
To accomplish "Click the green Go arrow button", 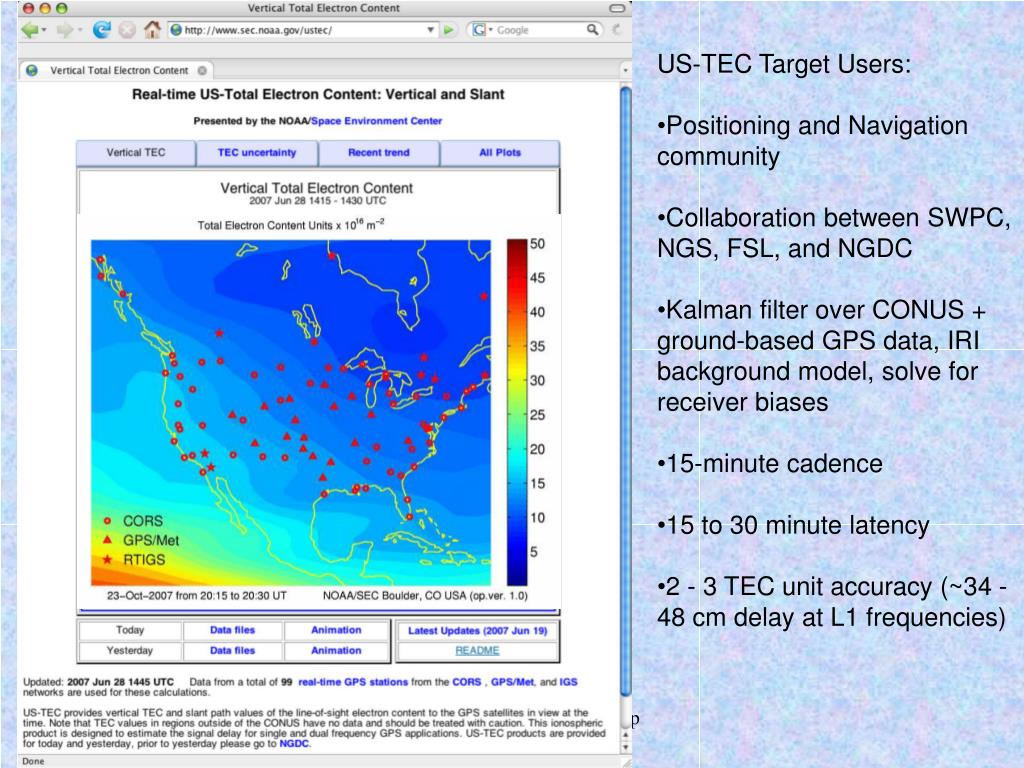I will pyautogui.click(x=448, y=30).
